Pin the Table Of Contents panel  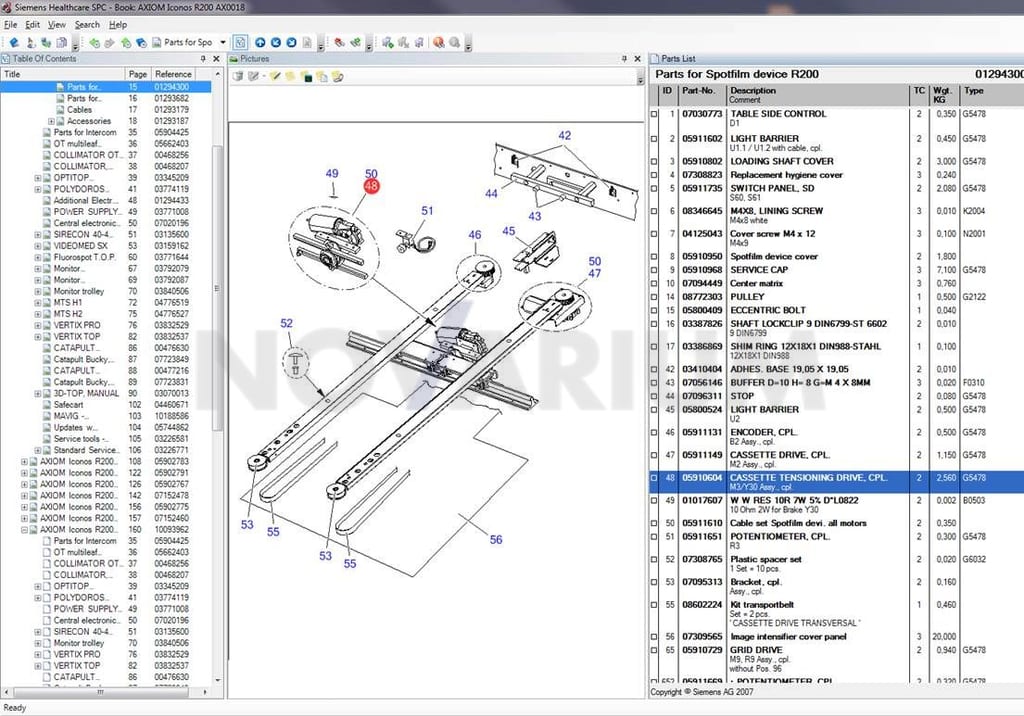pos(203,59)
